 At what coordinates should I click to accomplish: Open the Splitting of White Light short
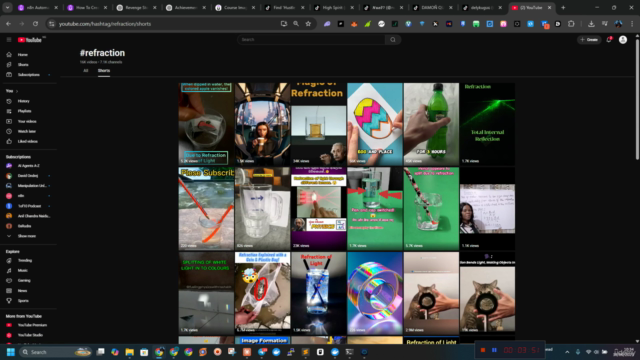[x=206, y=293]
